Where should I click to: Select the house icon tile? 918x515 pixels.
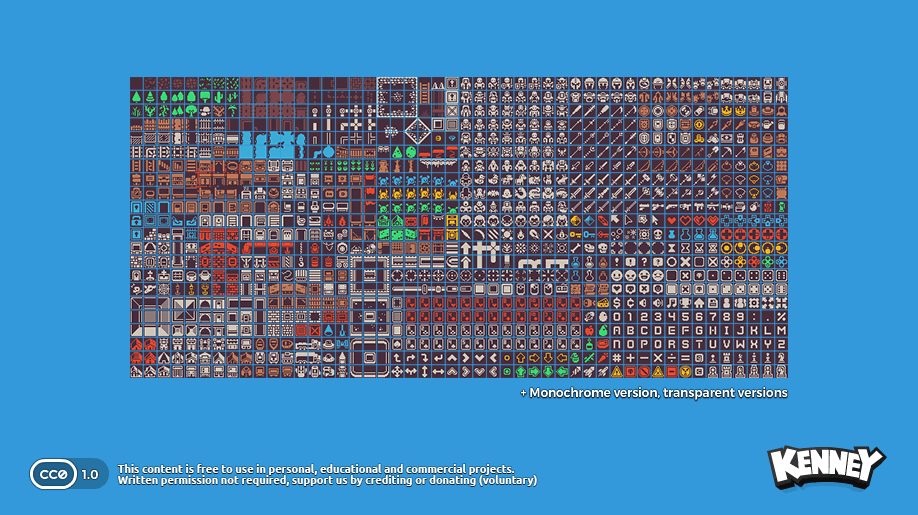(x=699, y=303)
